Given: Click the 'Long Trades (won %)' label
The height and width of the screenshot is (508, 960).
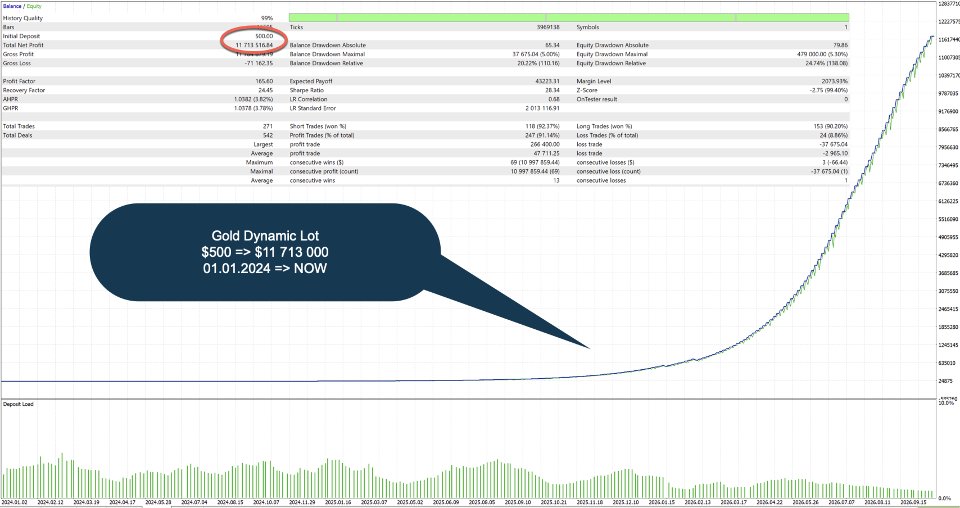Looking at the screenshot, I should point(604,126).
